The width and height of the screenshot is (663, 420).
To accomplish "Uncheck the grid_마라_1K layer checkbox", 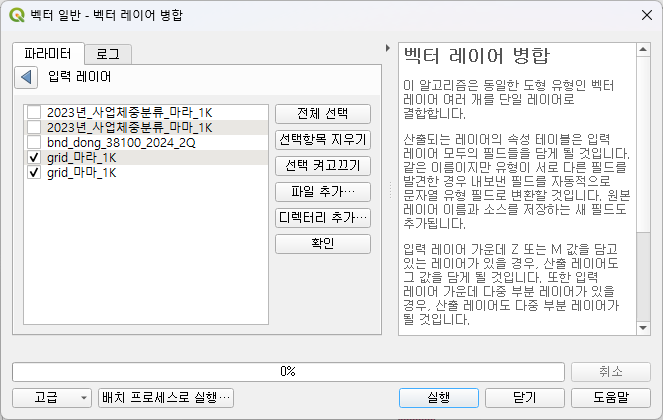I will (x=34, y=158).
